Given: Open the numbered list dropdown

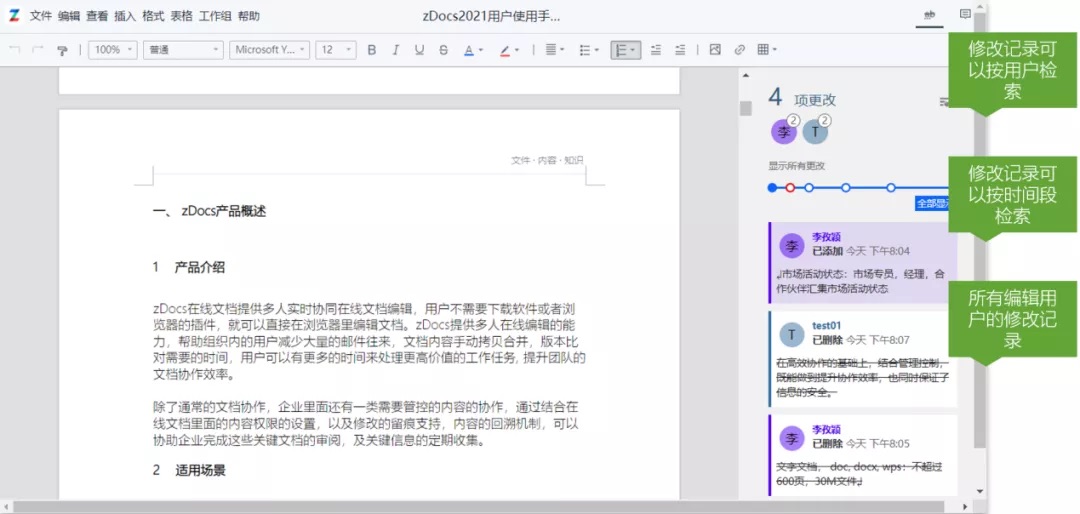Looking at the screenshot, I should [626, 50].
